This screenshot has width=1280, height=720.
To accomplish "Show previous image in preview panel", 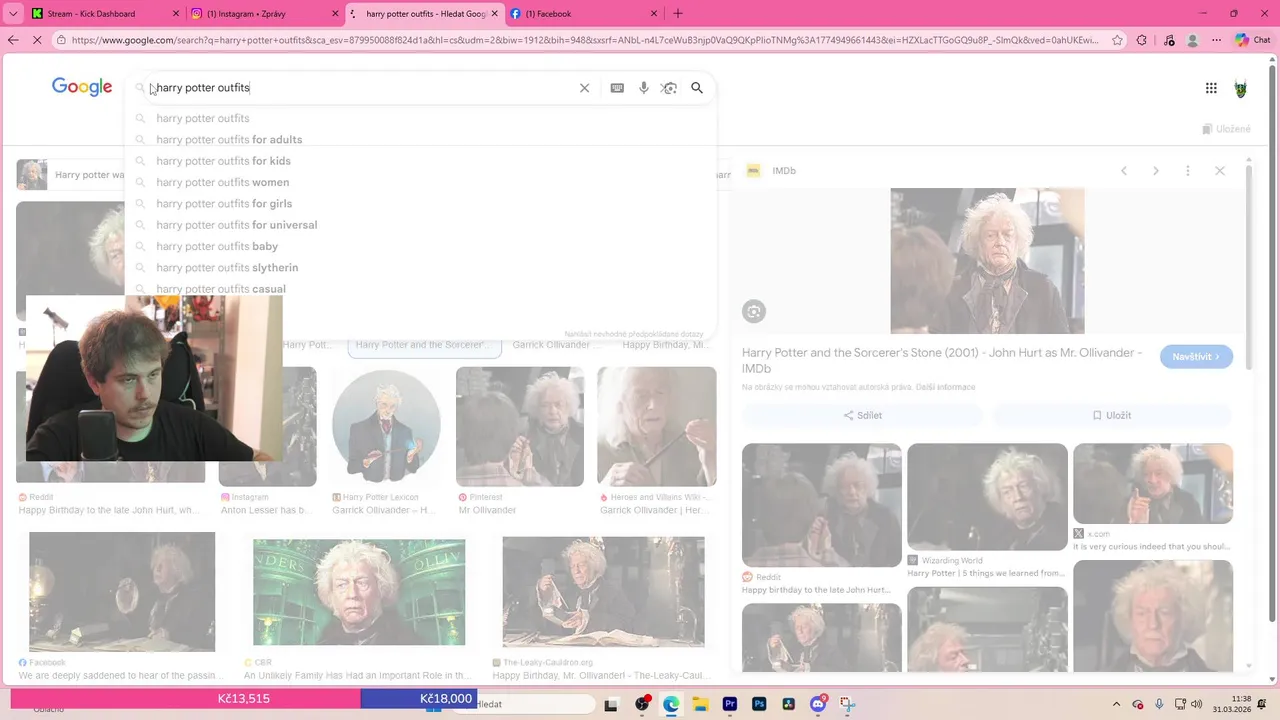I will coord(1124,171).
